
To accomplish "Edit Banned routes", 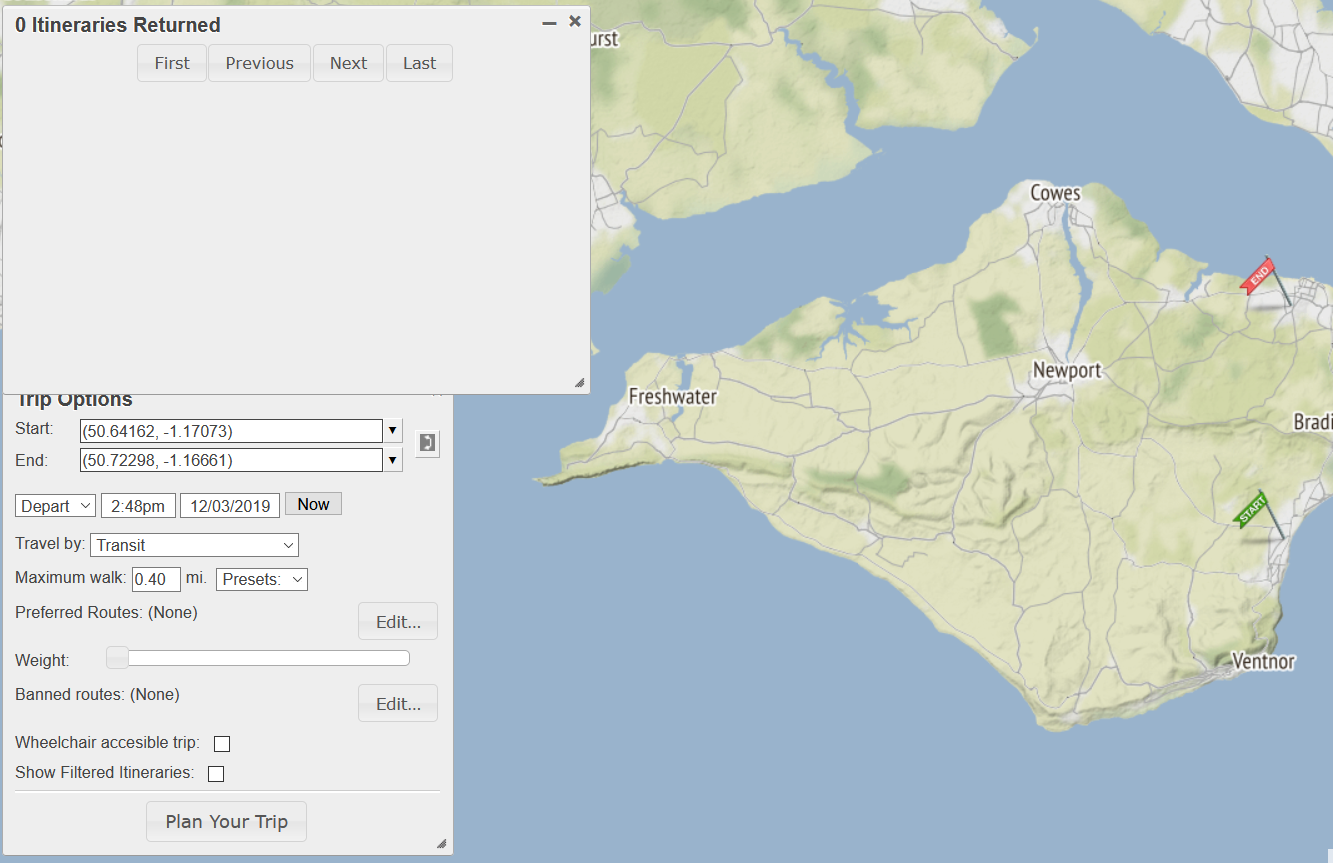I will point(398,704).
